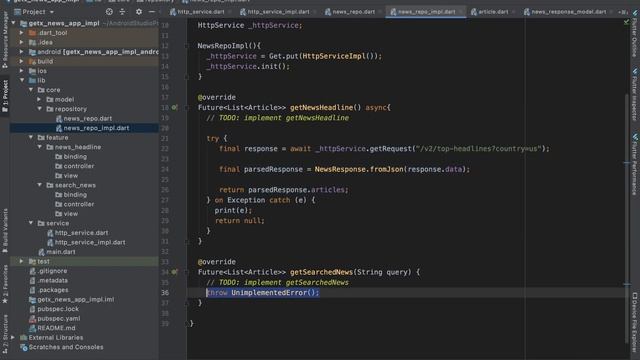
Task: Collapse the core folder
Action: tap(31, 90)
